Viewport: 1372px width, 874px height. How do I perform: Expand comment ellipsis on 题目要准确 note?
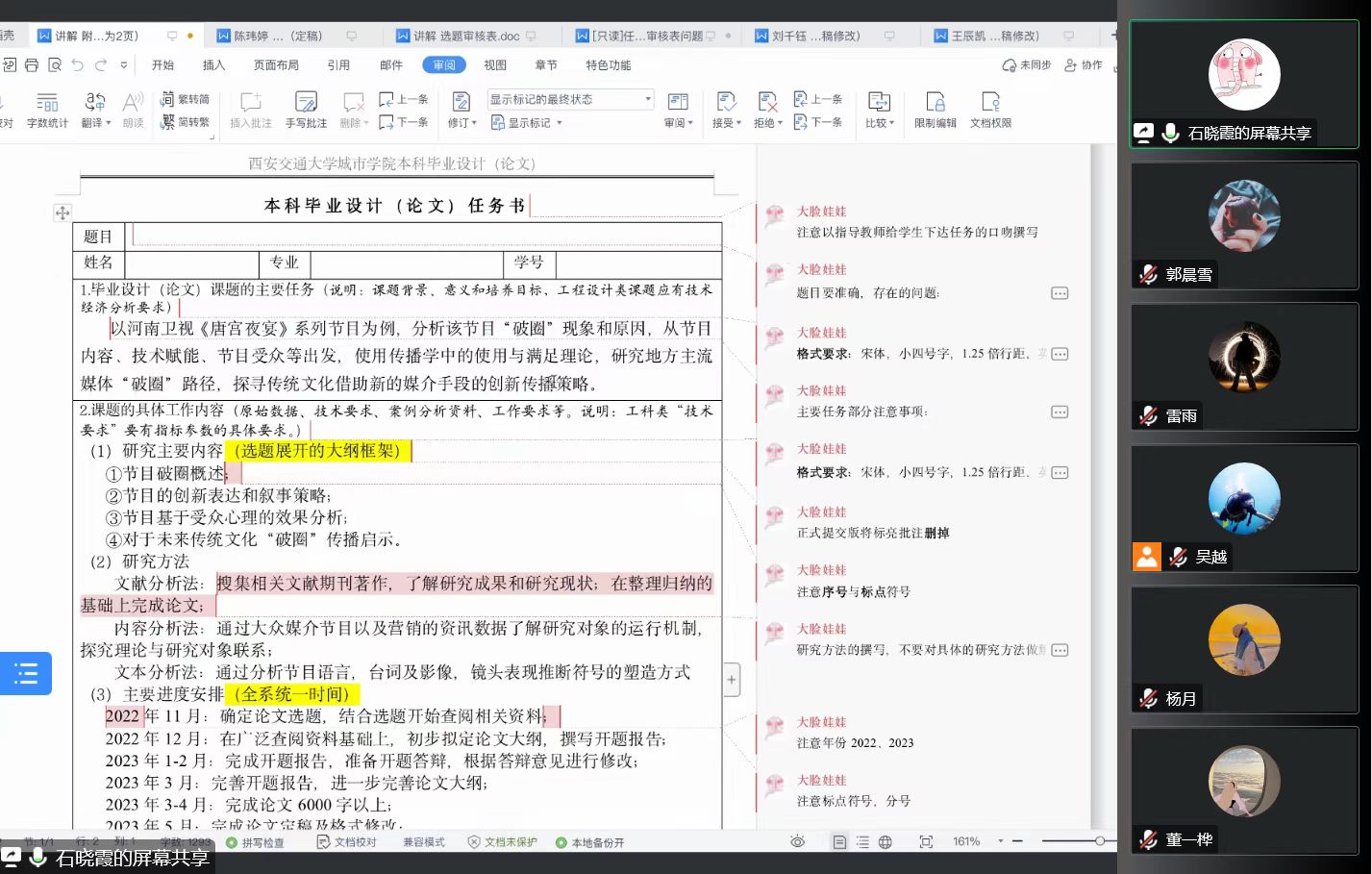(1060, 293)
